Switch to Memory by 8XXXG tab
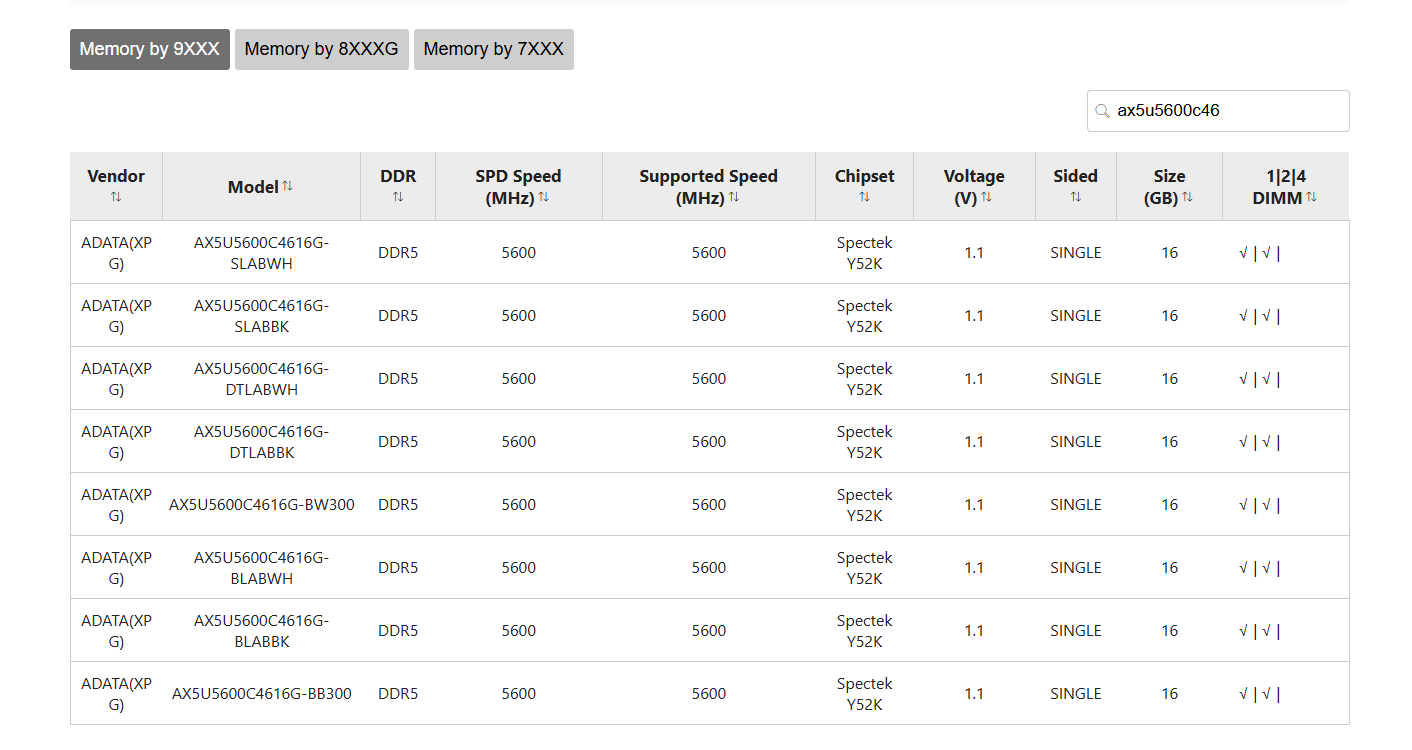 (x=322, y=49)
